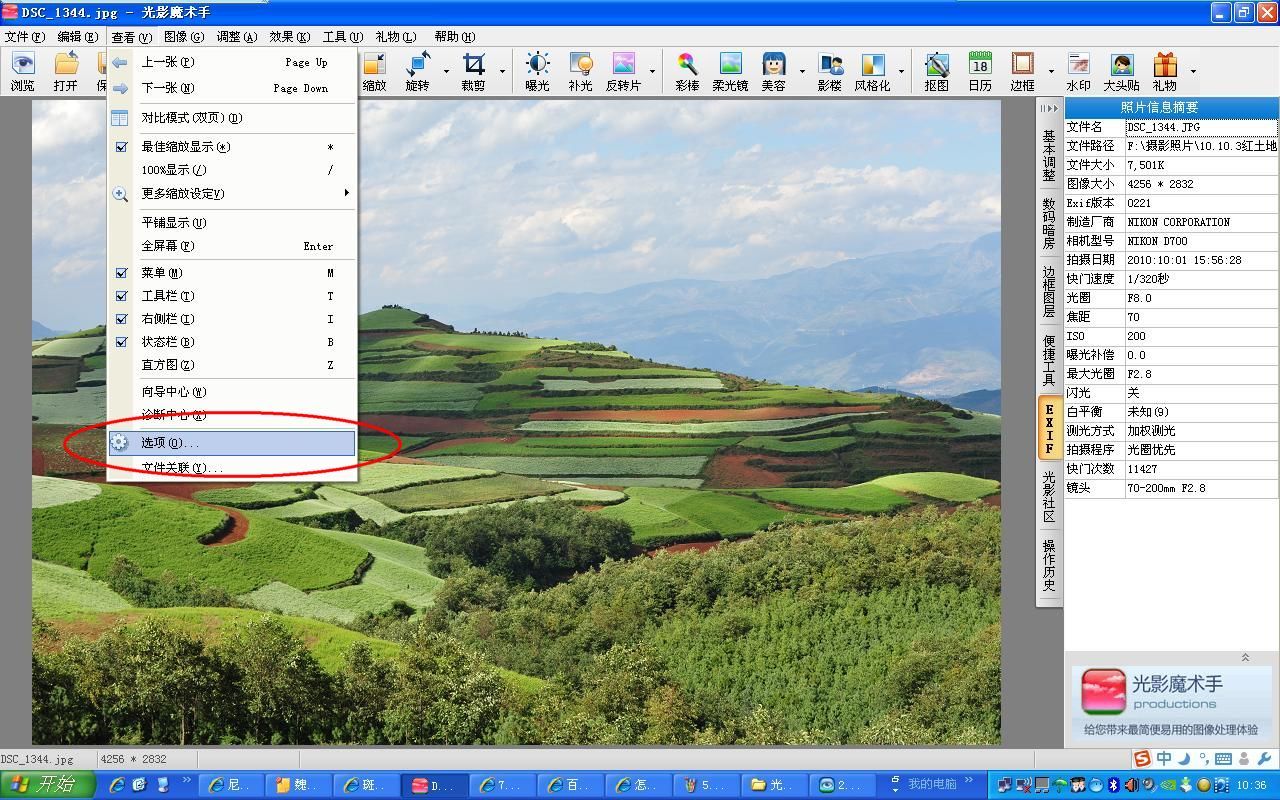1280x800 pixels.
Task: Open the 曝光 exposure tool
Action: (x=537, y=72)
